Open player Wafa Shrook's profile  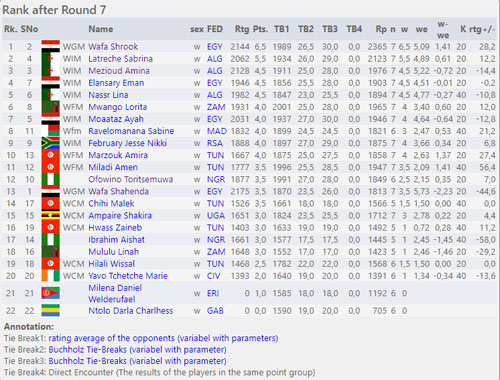point(113,47)
